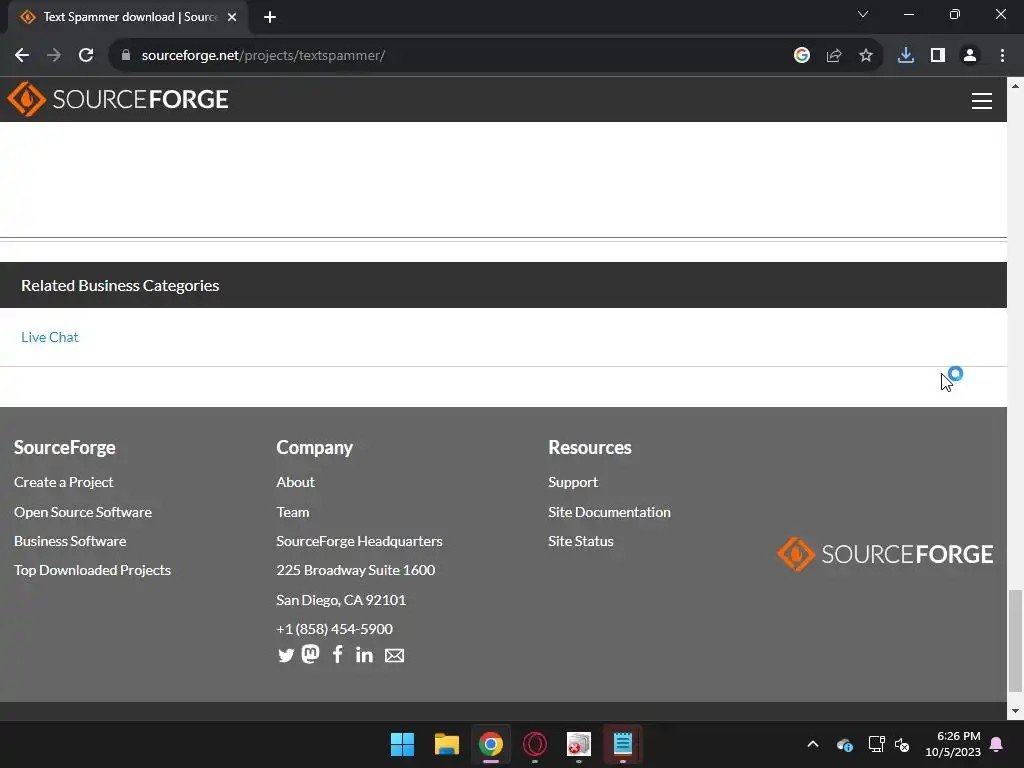Open Open Source Software link
The height and width of the screenshot is (768, 1024).
(x=83, y=512)
